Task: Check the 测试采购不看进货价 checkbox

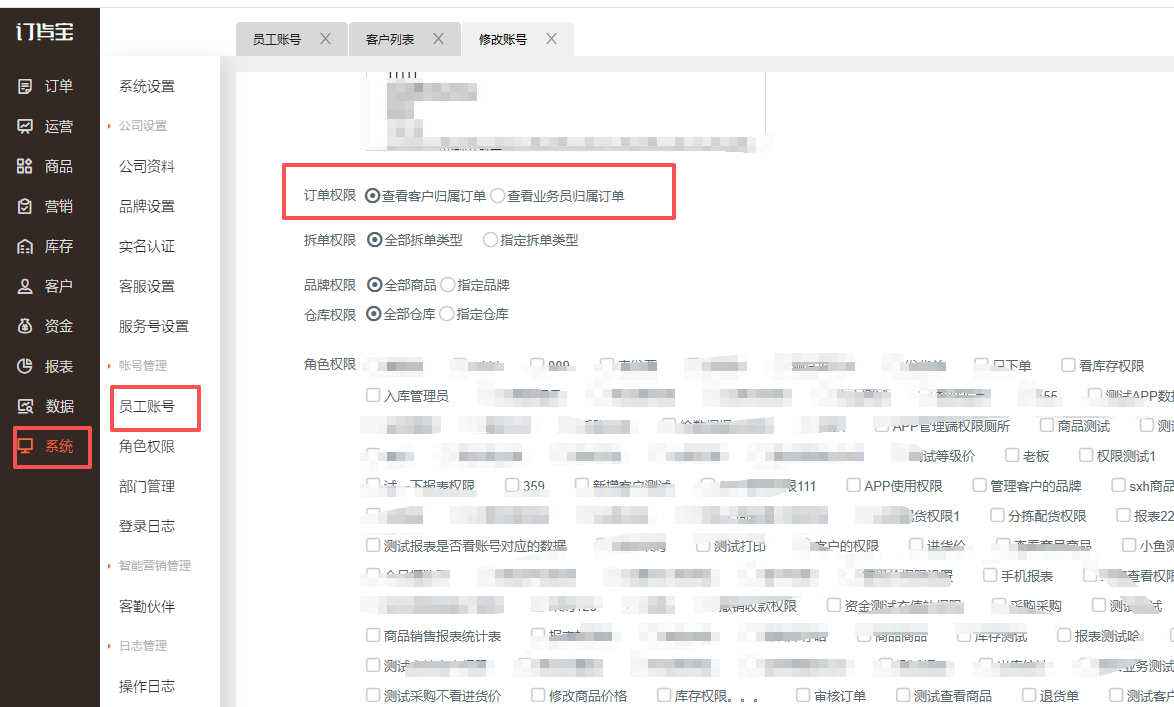Action: 373,695
